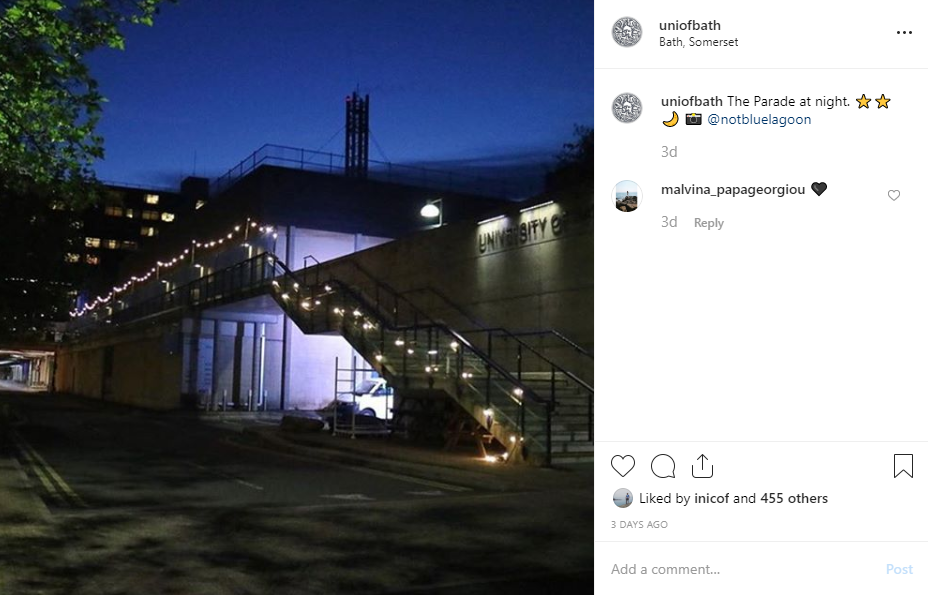
Task: Like malvina_papageorgiou's comment with the small heart
Action: (894, 195)
